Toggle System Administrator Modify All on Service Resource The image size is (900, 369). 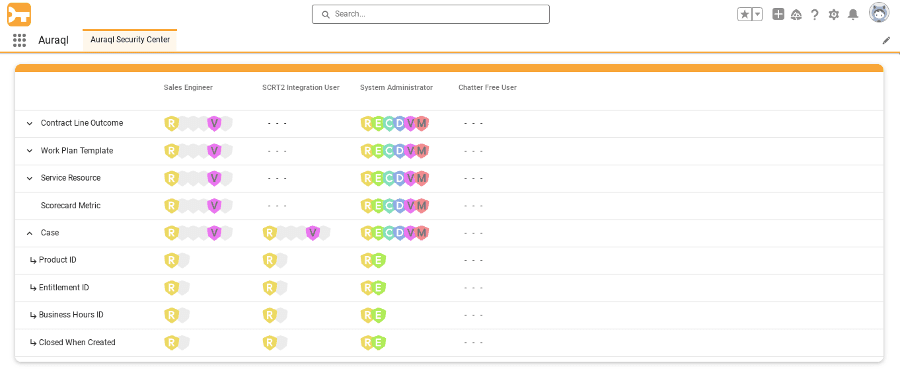[x=422, y=178]
